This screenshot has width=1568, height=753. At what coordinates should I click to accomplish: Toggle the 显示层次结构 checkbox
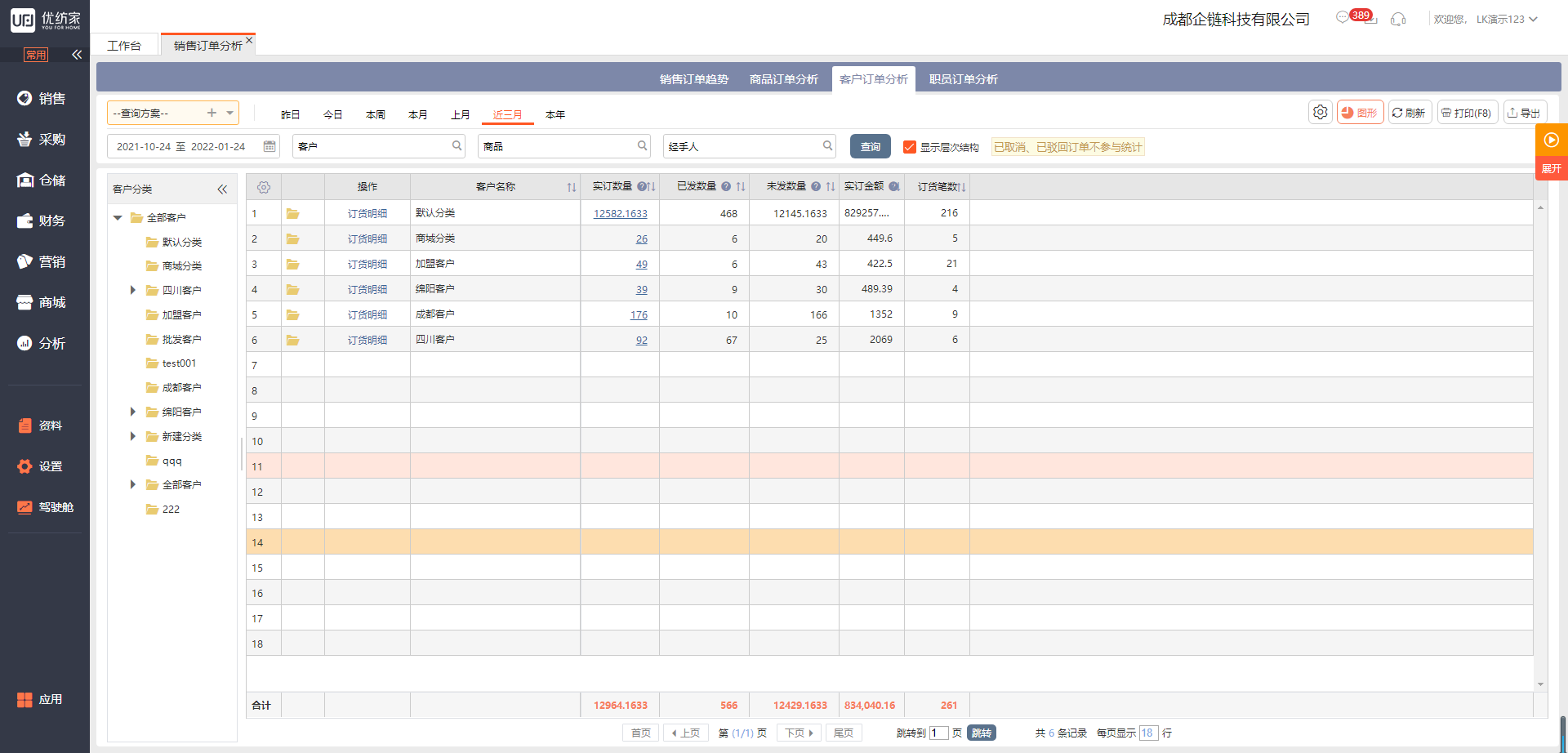909,147
